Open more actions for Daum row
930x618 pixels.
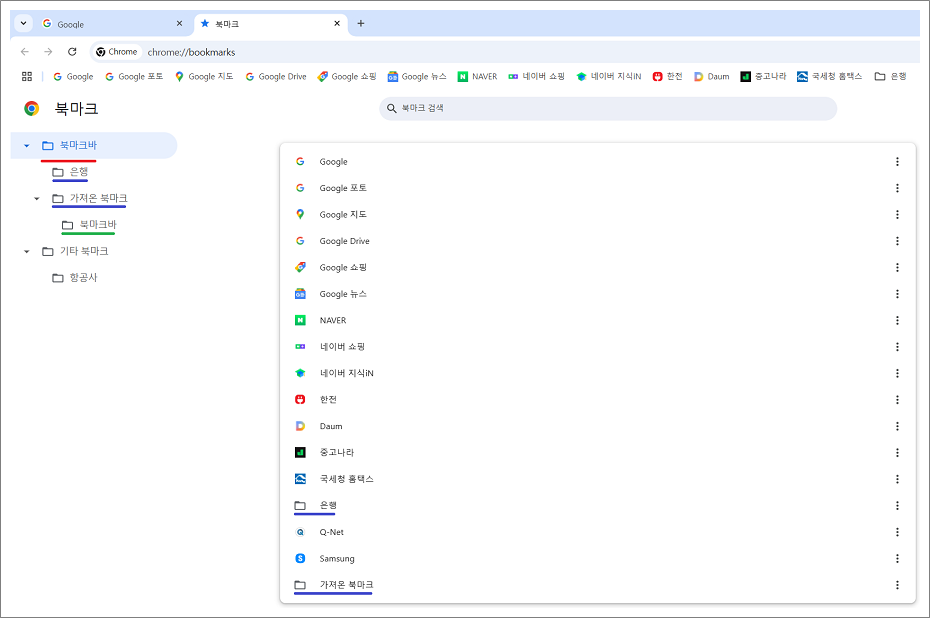(897, 426)
